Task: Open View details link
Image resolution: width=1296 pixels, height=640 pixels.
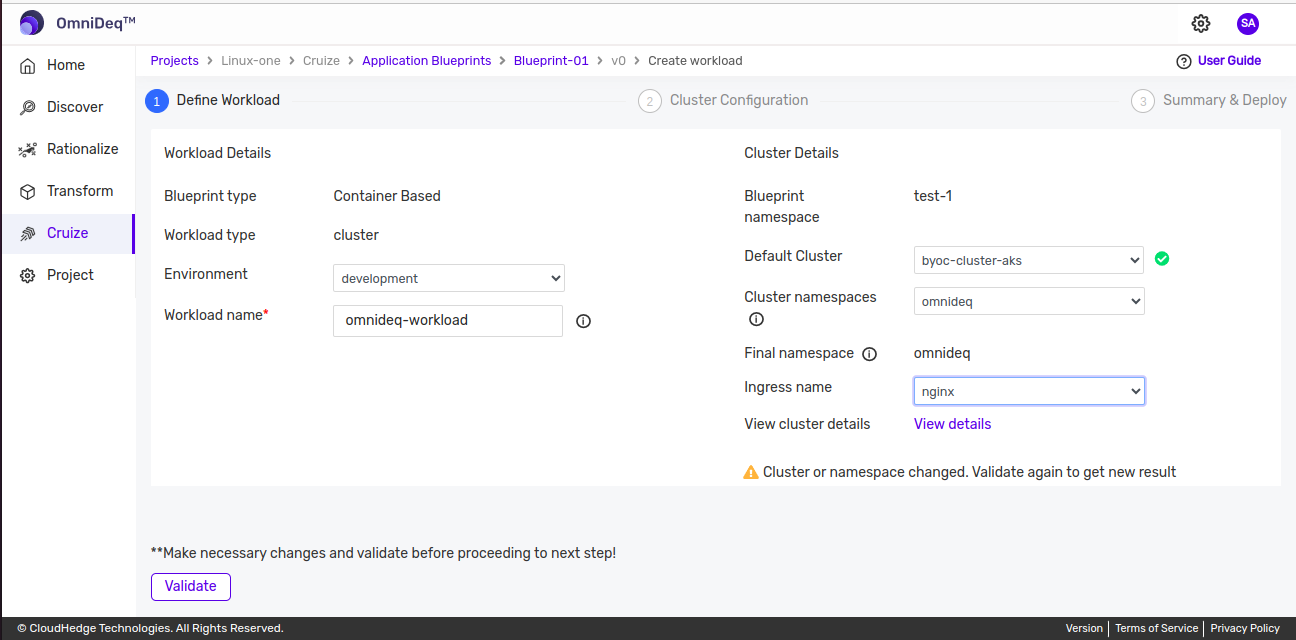Action: [952, 424]
